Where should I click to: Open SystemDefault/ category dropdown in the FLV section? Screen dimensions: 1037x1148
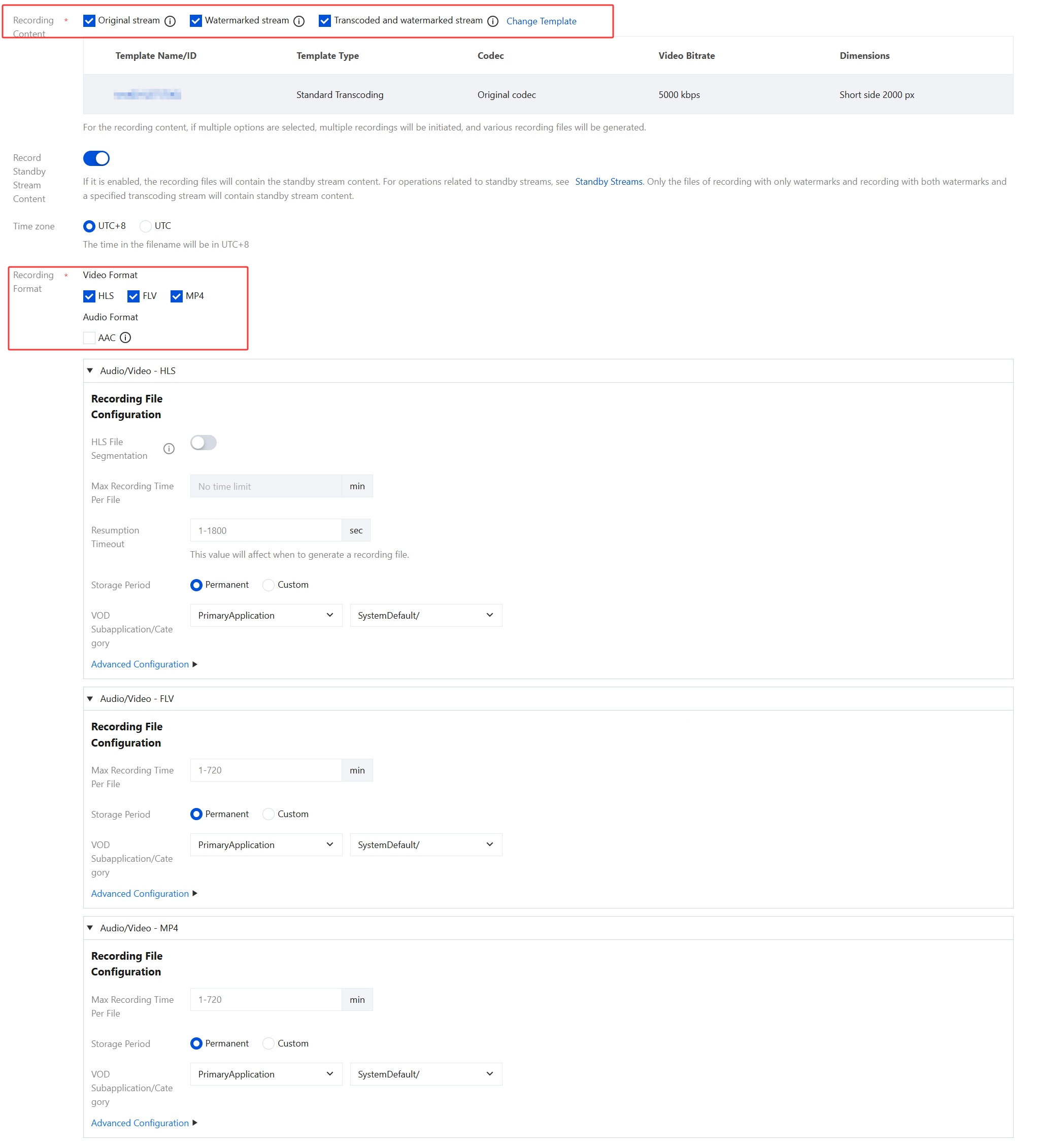pyautogui.click(x=425, y=845)
